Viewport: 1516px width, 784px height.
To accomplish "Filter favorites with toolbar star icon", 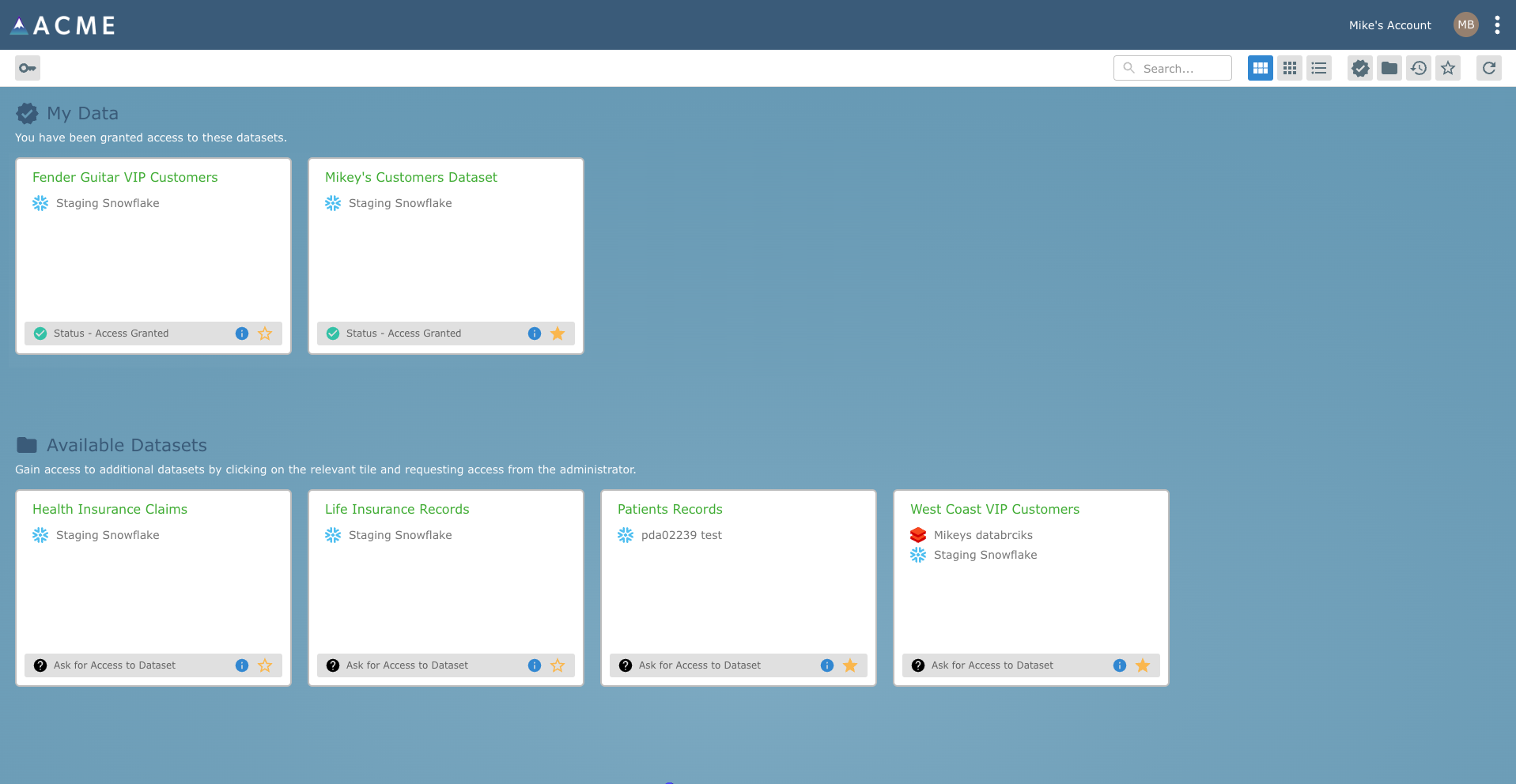I will 1448,68.
